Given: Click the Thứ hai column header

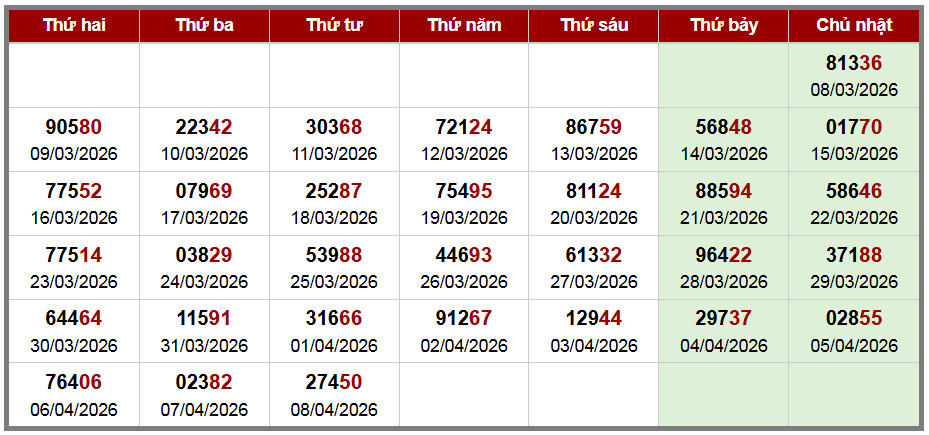Looking at the screenshot, I should tap(74, 26).
